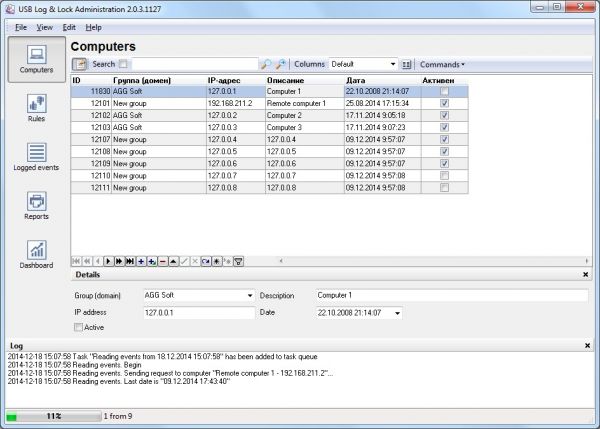Image resolution: width=600 pixels, height=429 pixels.
Task: Open the Rules section in sidebar
Action: click(x=36, y=108)
